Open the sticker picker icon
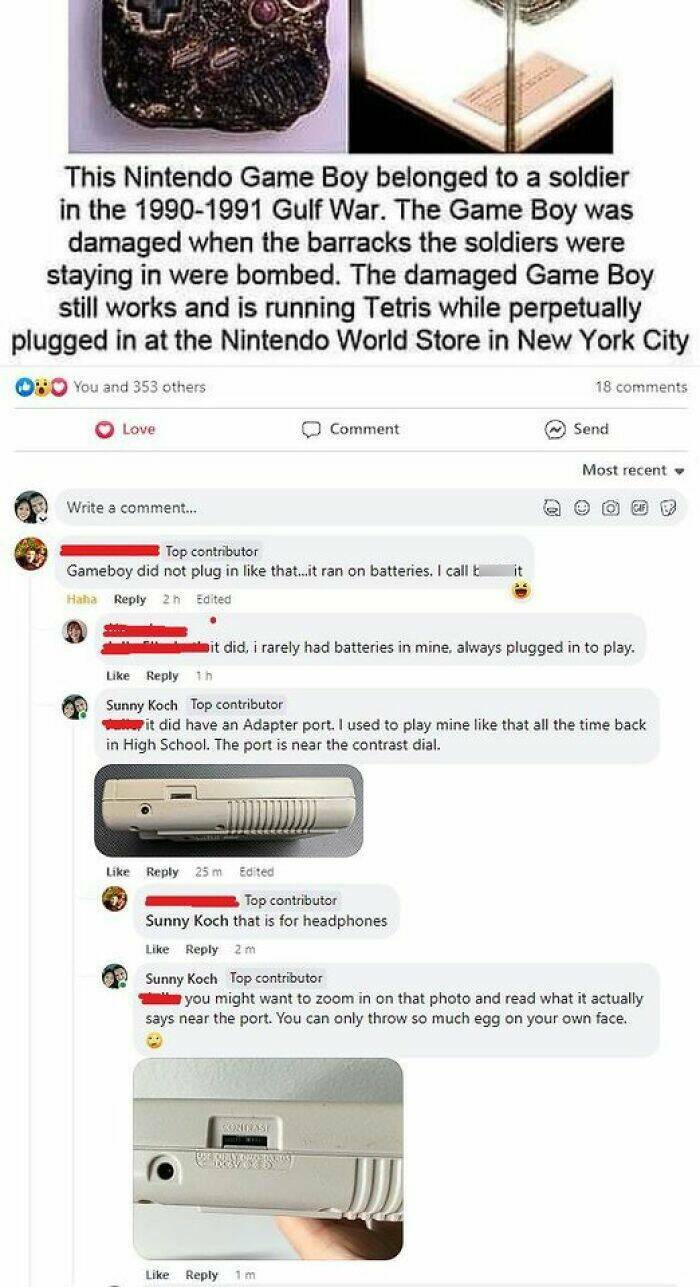This screenshot has height=1287, width=700. coord(668,508)
